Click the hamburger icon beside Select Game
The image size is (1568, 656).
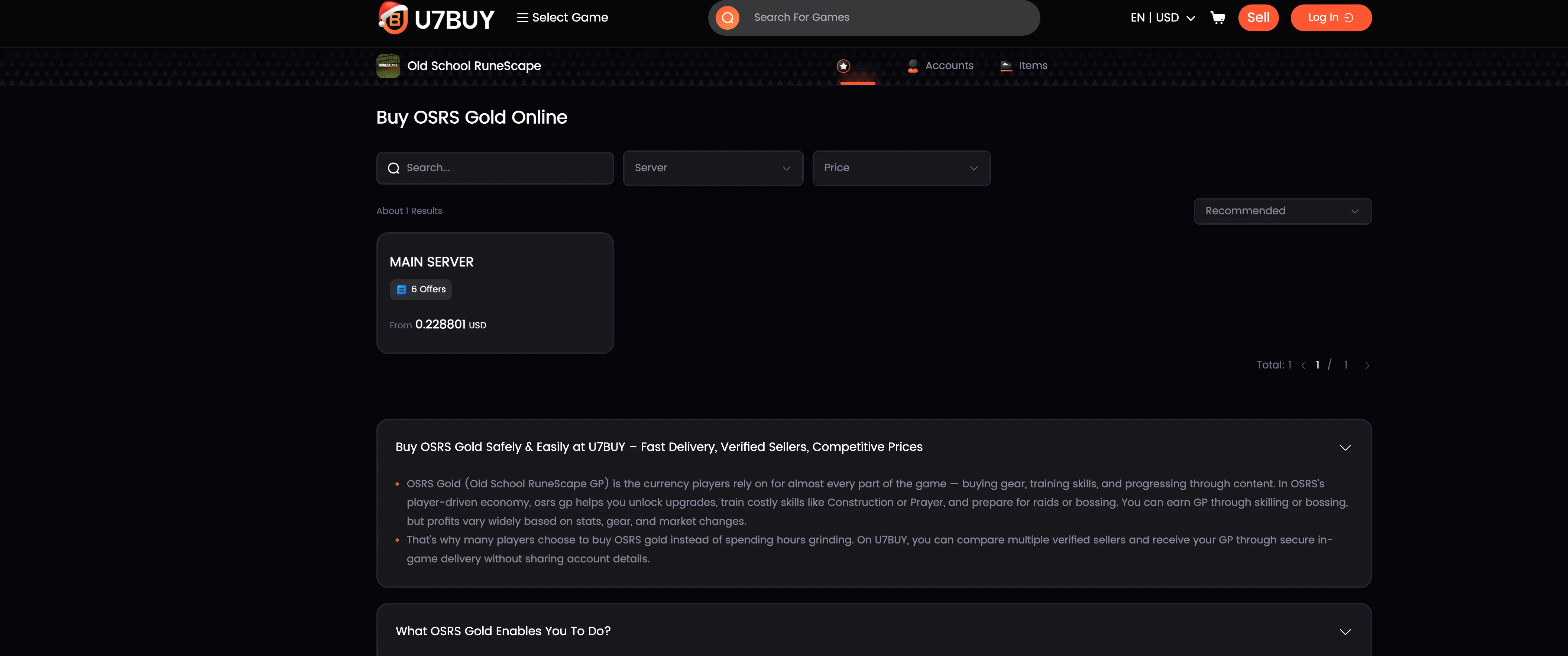click(522, 18)
